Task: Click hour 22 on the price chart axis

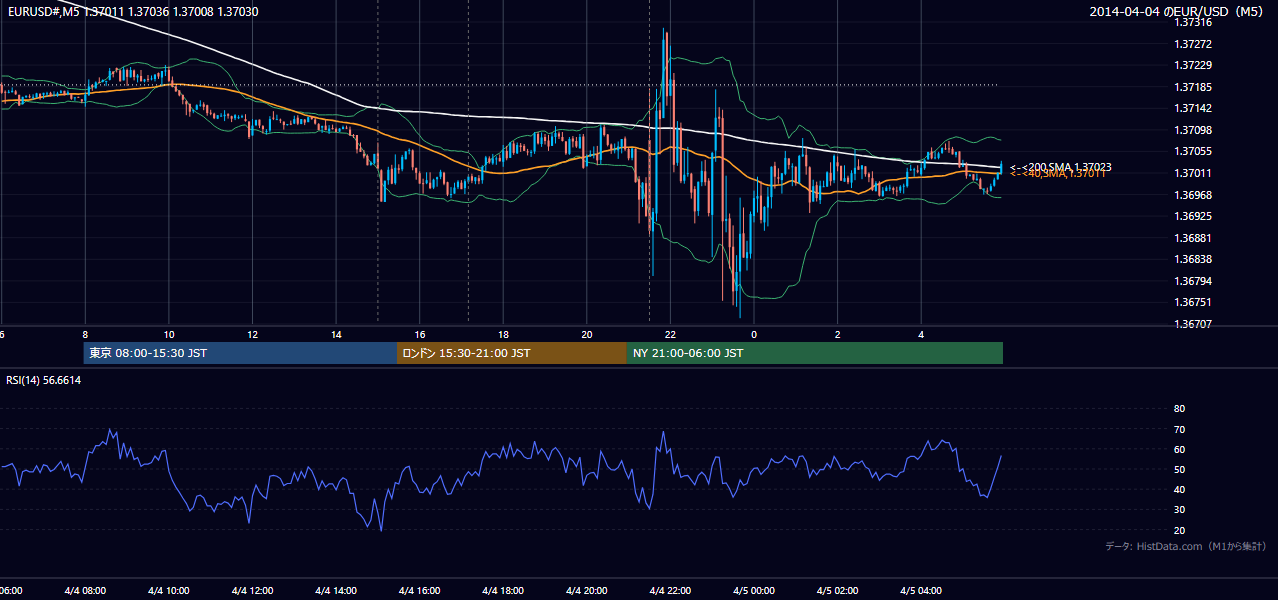Action: (671, 335)
